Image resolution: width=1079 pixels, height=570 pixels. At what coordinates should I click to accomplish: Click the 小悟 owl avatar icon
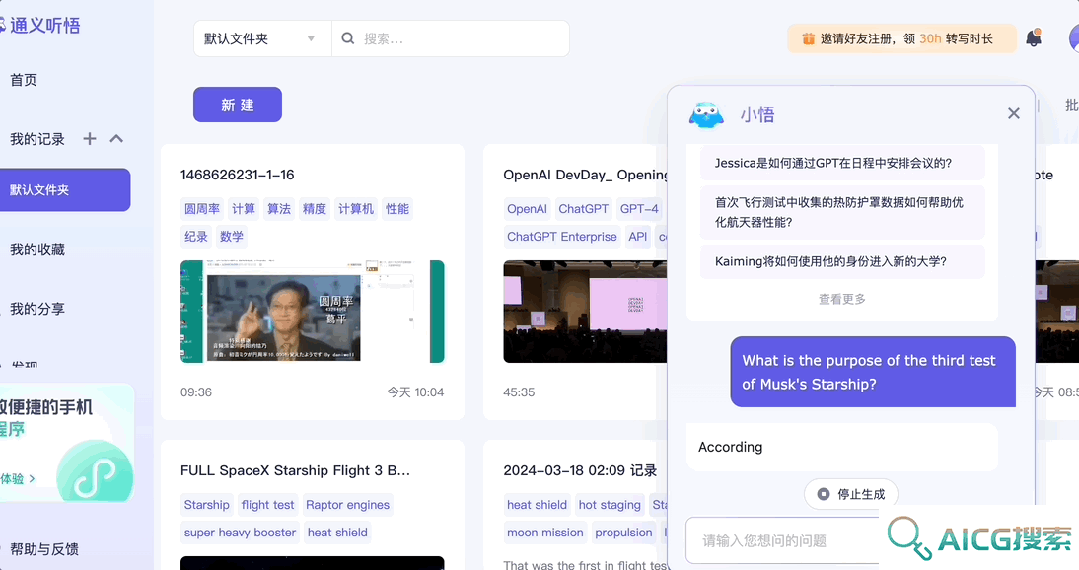pos(706,114)
